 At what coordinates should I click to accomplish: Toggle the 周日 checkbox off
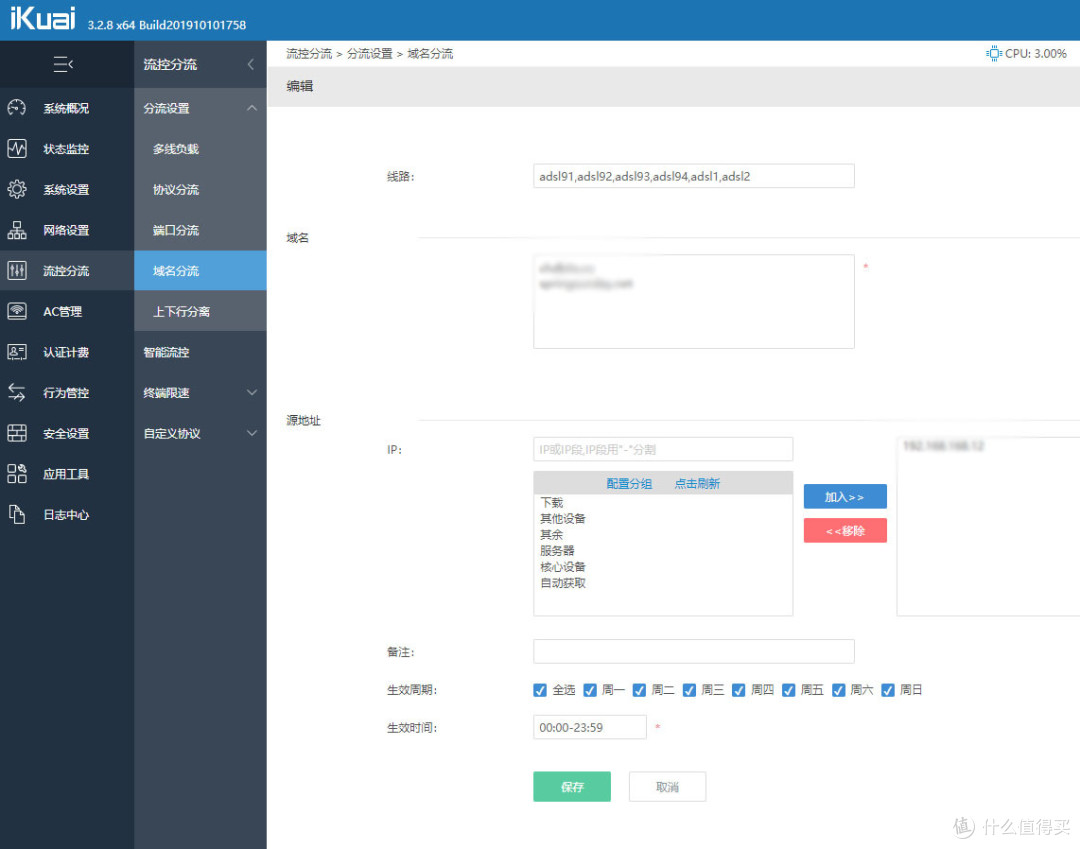pos(887,690)
